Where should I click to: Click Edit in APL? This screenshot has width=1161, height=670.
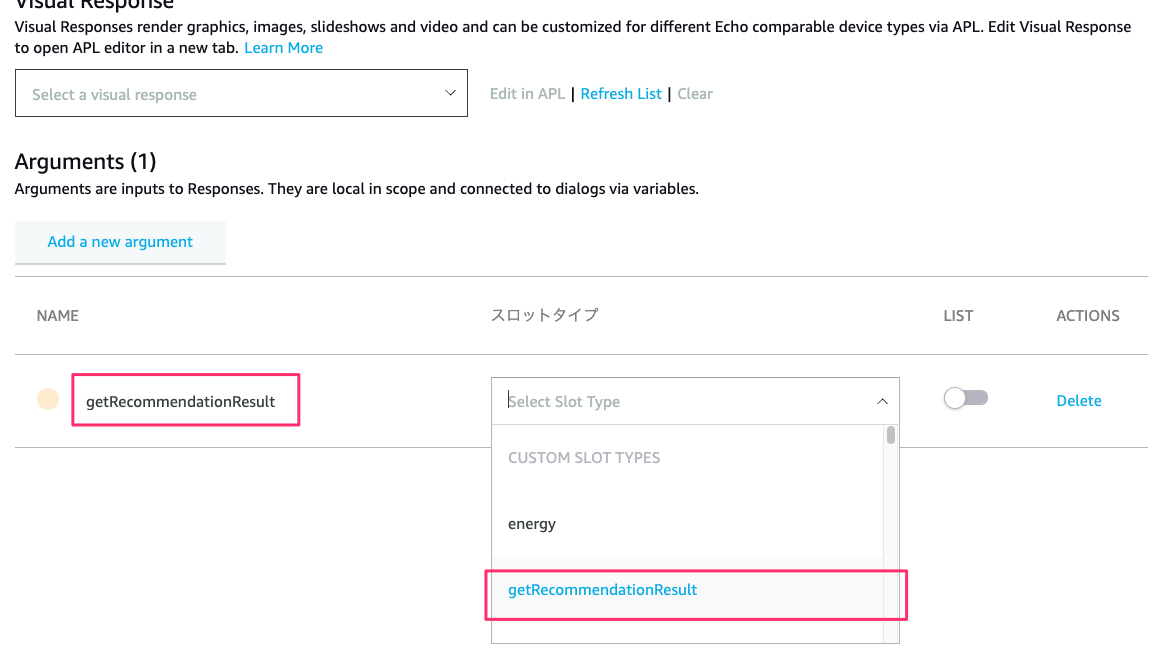coord(527,94)
